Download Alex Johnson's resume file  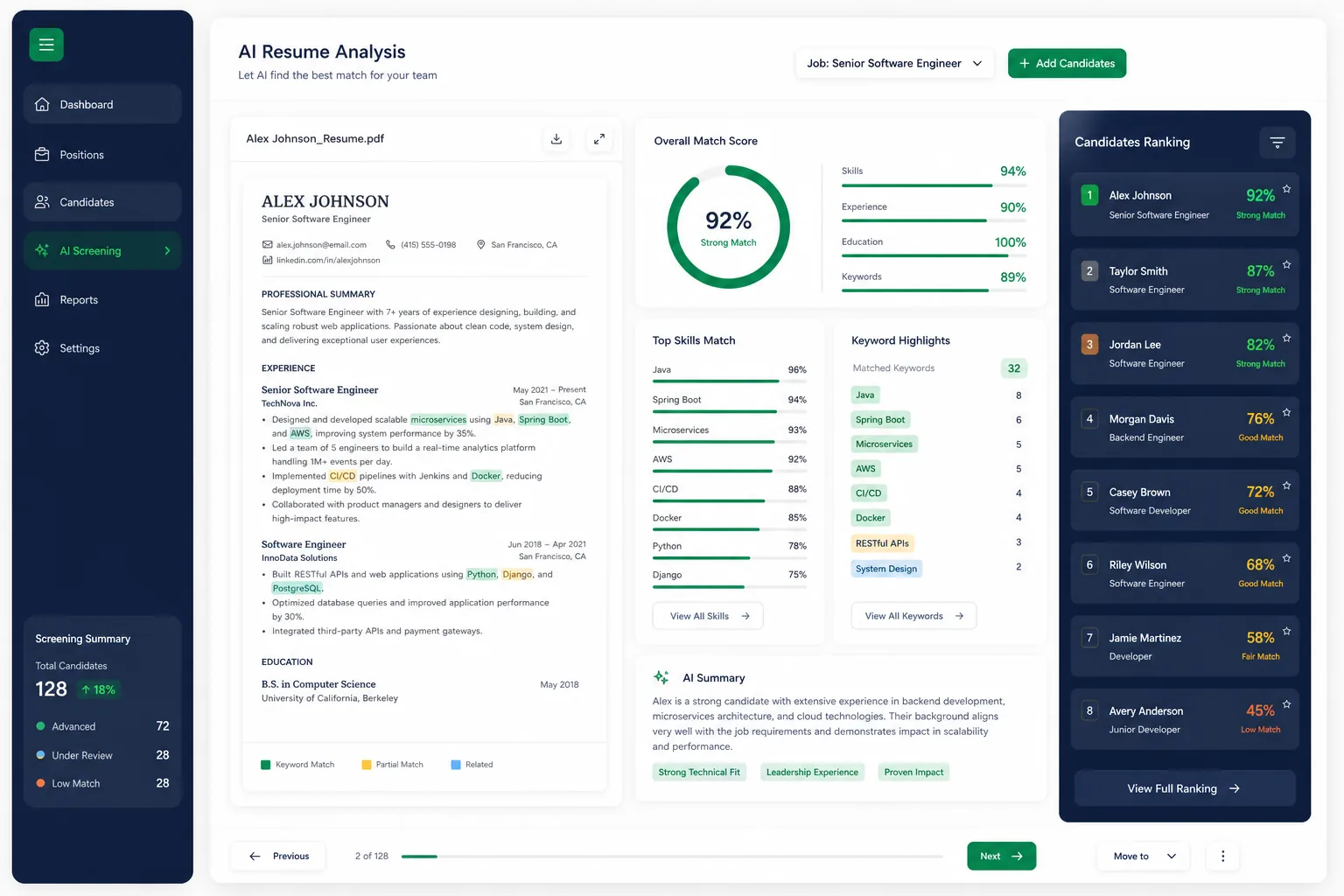[556, 139]
